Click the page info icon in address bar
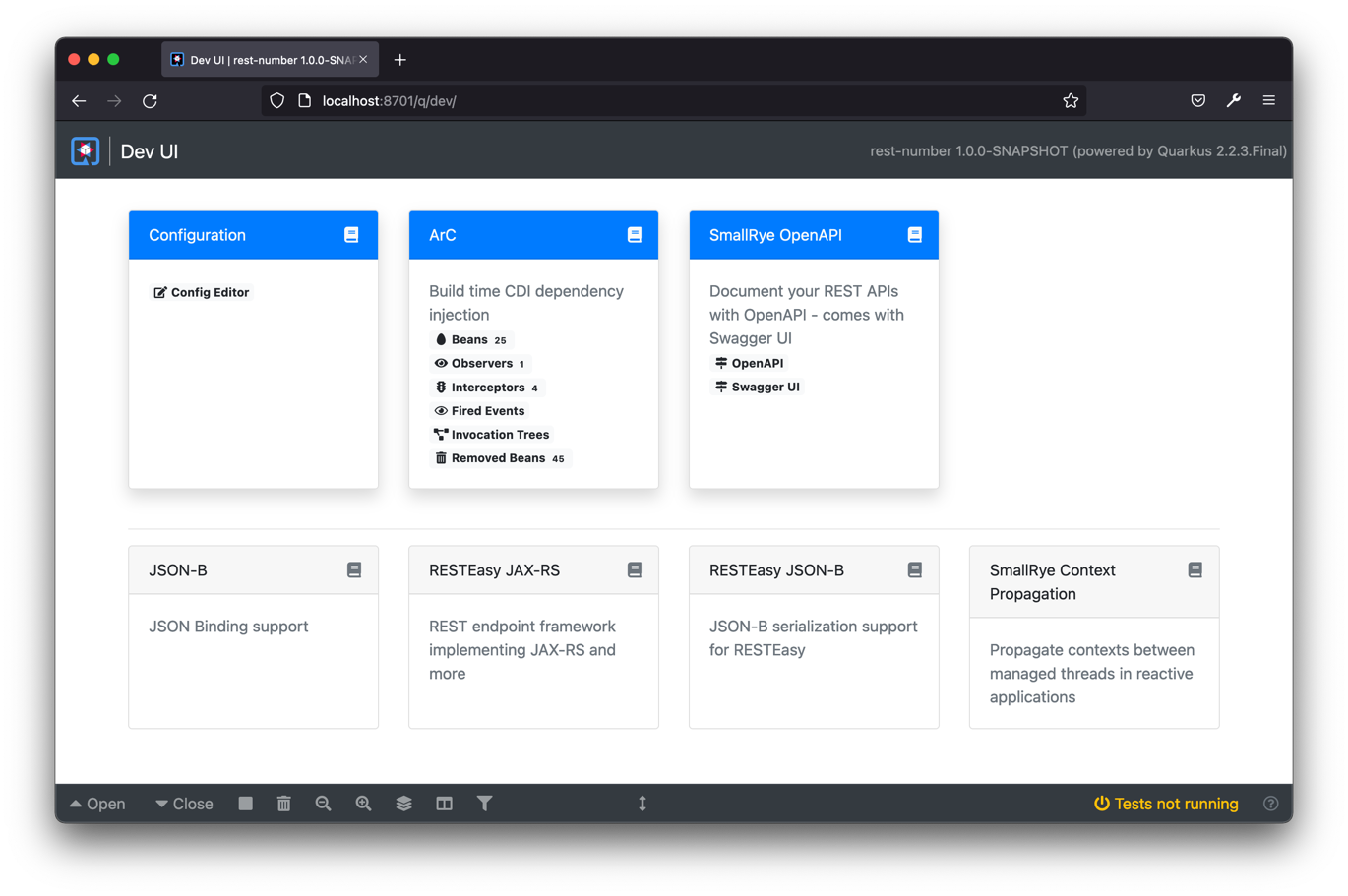The height and width of the screenshot is (896, 1348). point(305,100)
